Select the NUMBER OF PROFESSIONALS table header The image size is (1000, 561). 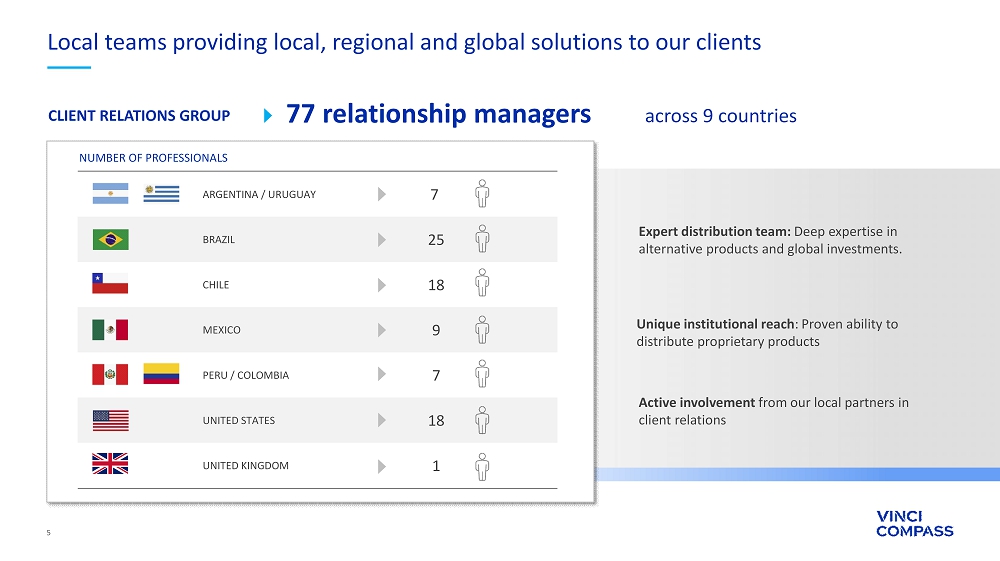(x=153, y=158)
